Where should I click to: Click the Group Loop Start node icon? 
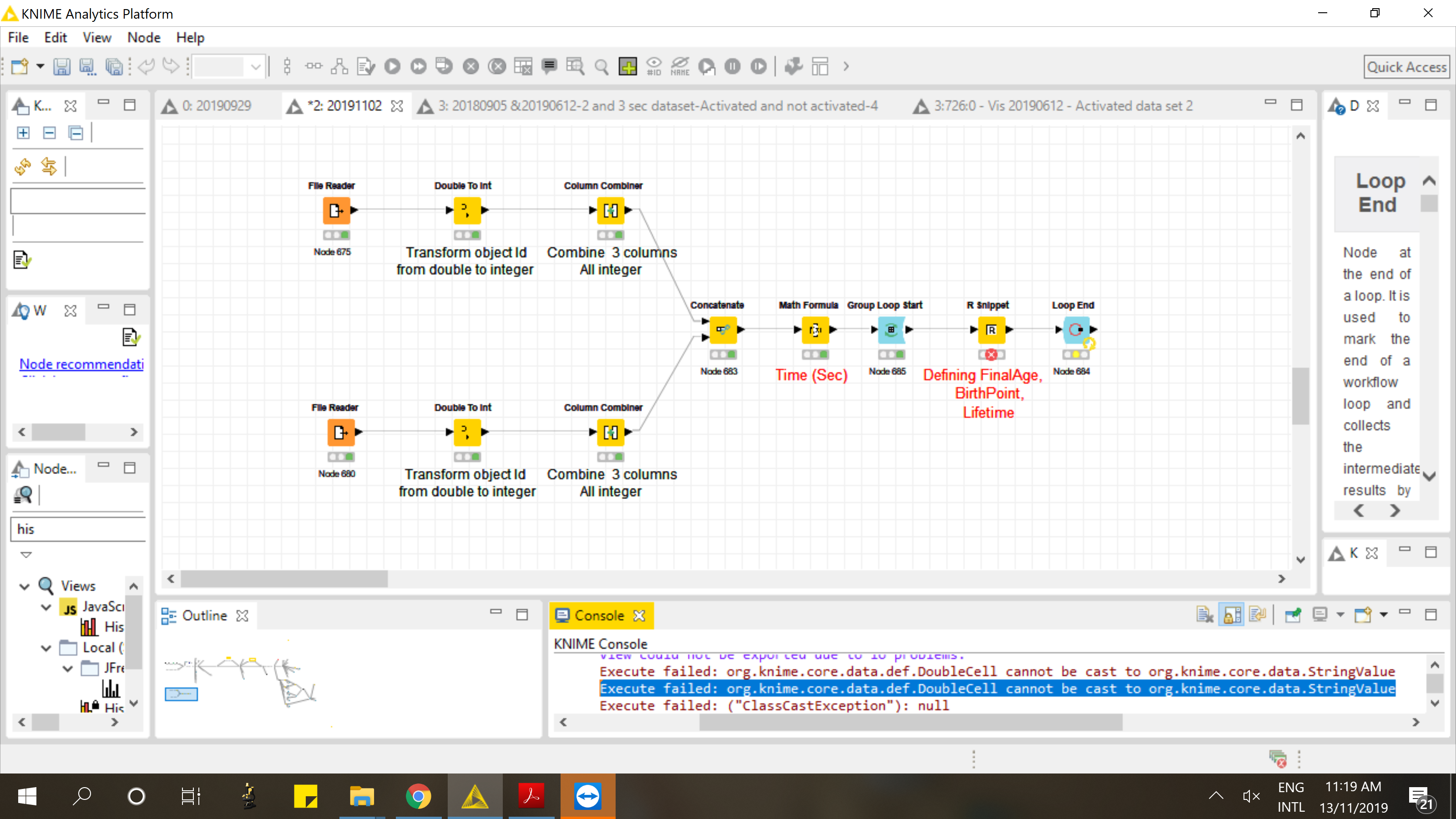click(x=890, y=330)
